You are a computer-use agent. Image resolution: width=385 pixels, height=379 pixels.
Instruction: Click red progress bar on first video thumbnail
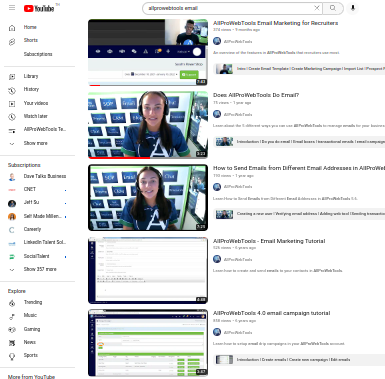95,85
